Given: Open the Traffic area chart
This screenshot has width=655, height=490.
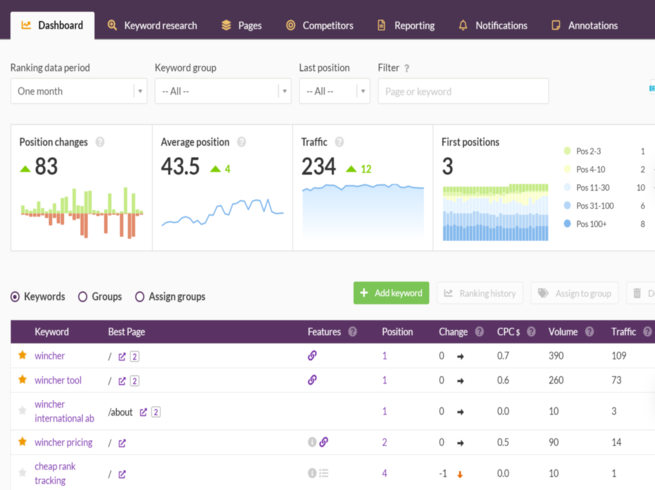Looking at the screenshot, I should tap(363, 210).
